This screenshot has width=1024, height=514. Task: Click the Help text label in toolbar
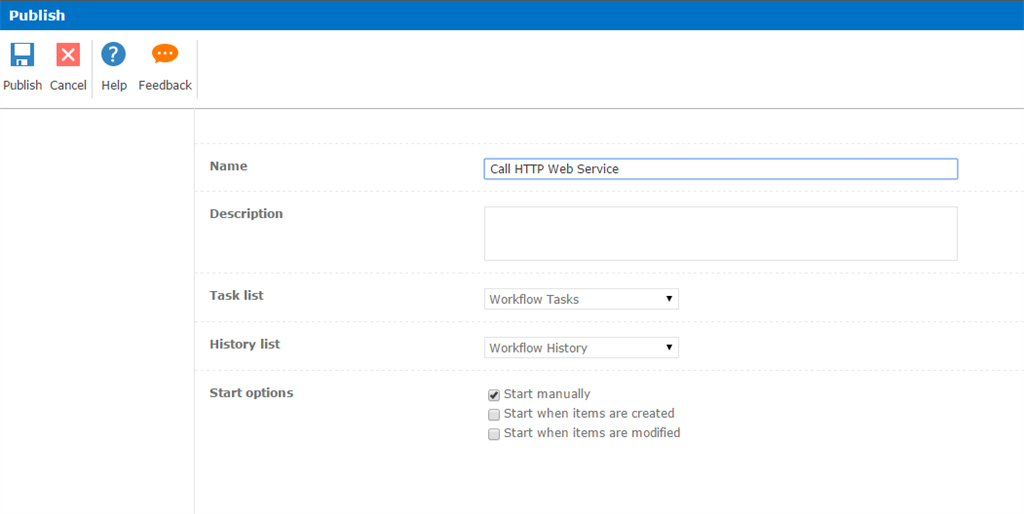(114, 85)
